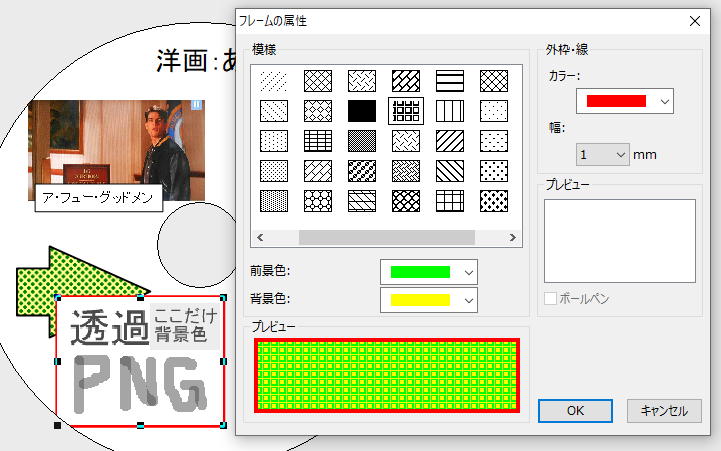Close the フレームの属性 dialog
Image resolution: width=721 pixels, height=451 pixels.
tap(695, 21)
